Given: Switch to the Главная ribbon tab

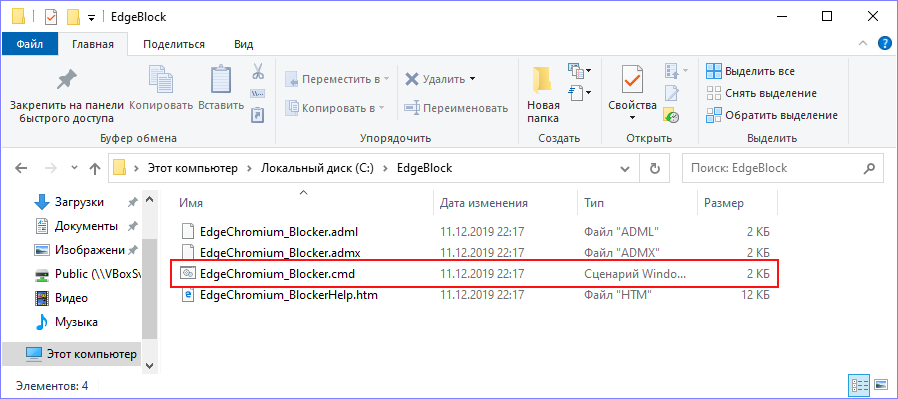Looking at the screenshot, I should 93,44.
